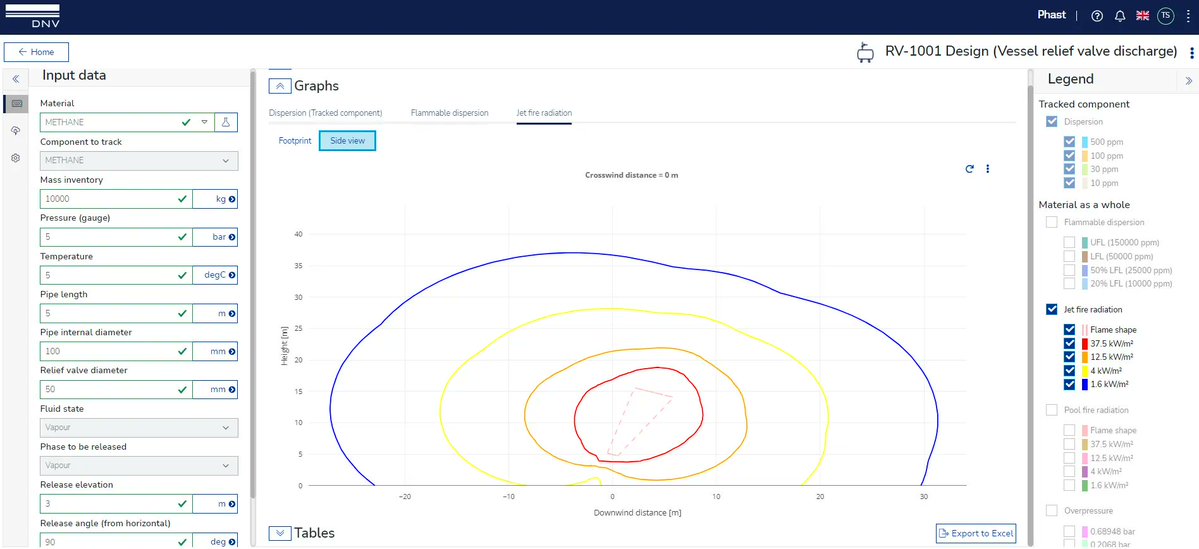1199x549 pixels.
Task: Open the Material METHANE dropdown
Action: tap(205, 122)
